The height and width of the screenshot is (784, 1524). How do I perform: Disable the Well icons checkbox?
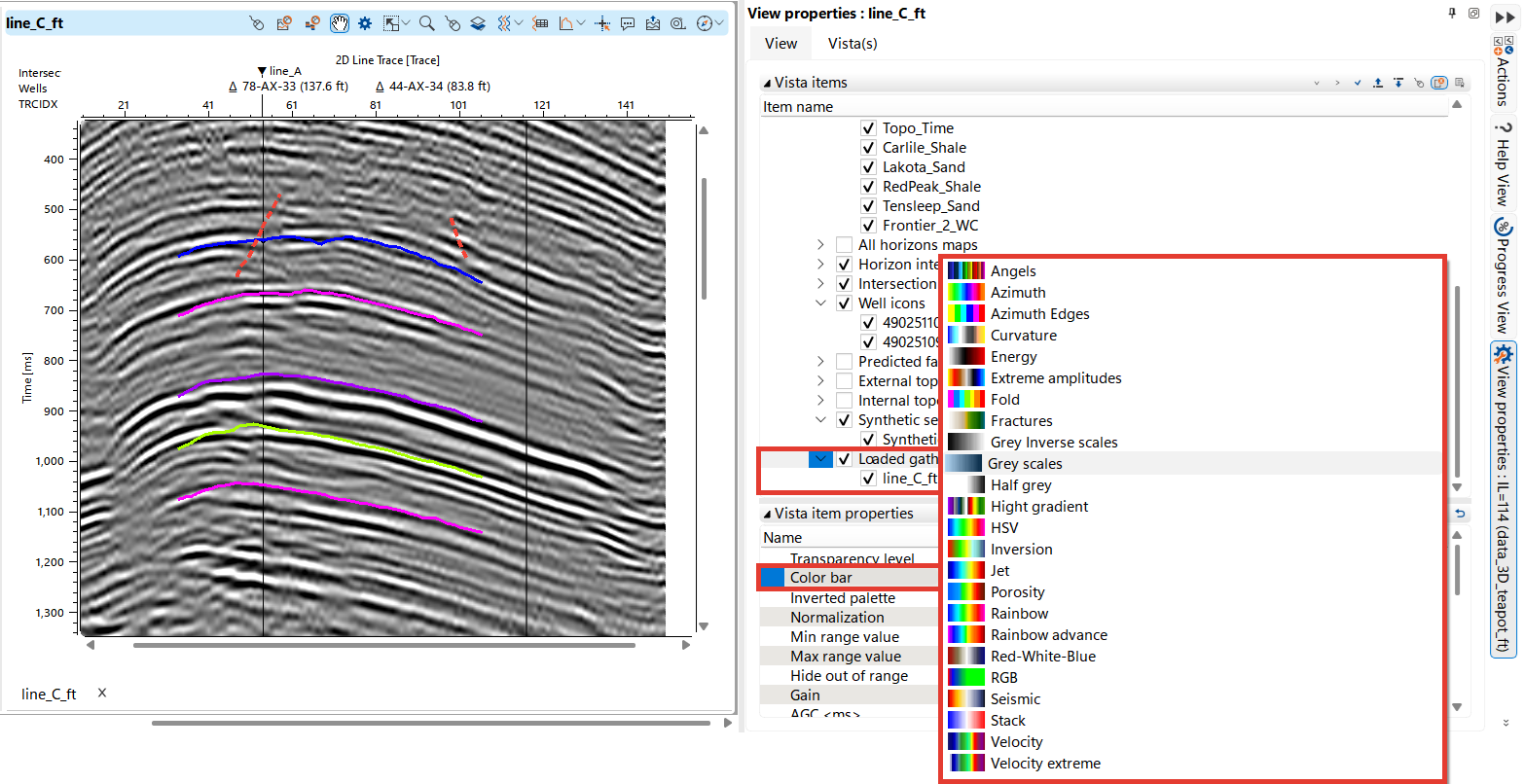844,303
